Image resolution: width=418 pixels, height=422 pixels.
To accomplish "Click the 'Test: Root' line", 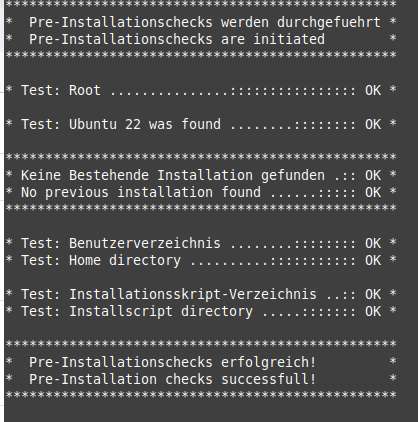I will 201,90.
